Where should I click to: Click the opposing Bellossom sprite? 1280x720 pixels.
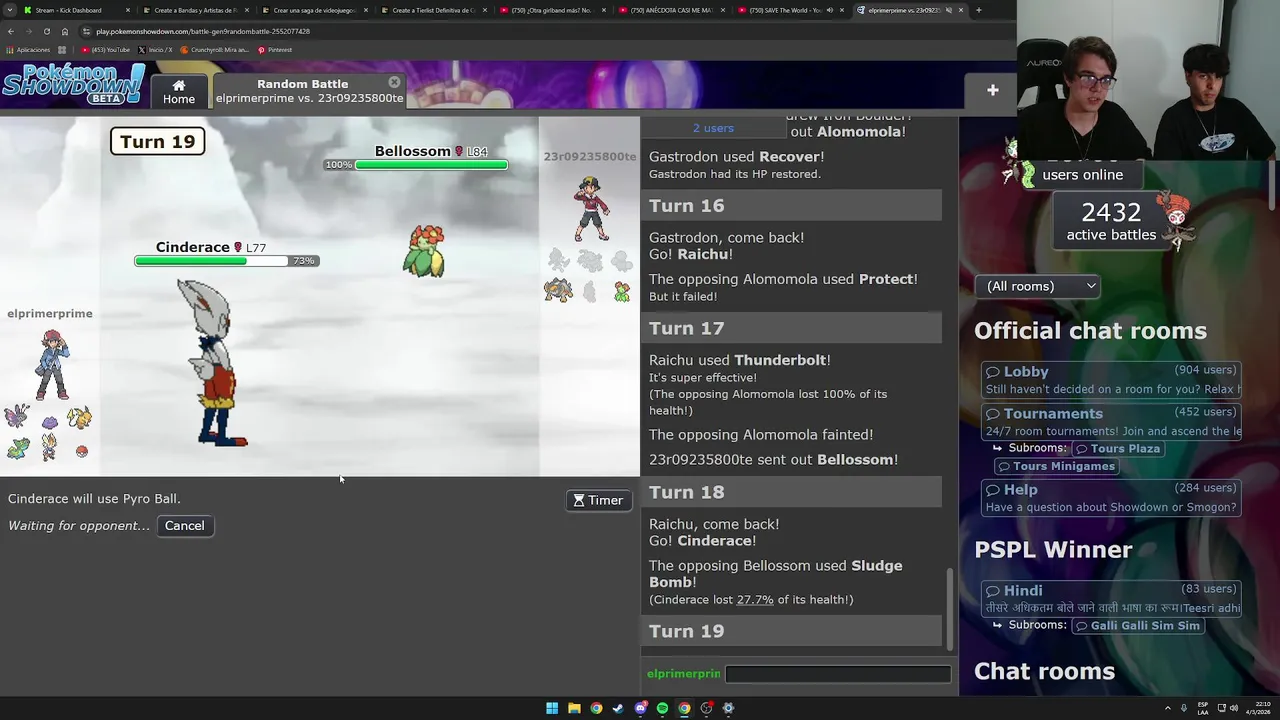(424, 251)
